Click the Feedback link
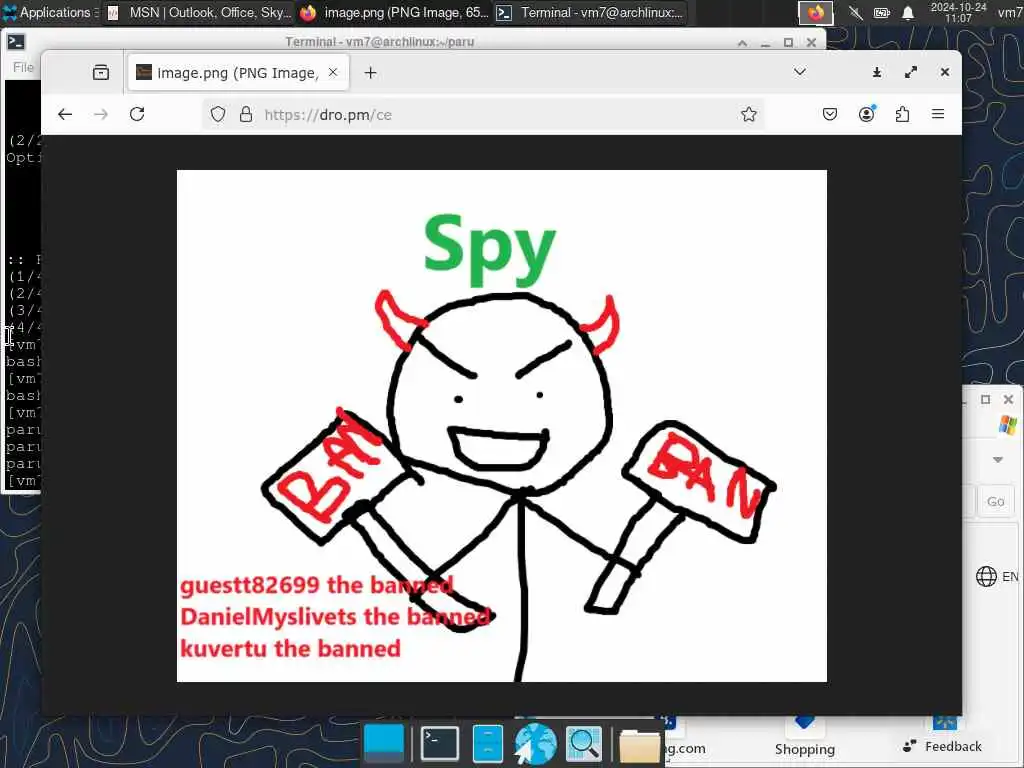The image size is (1024, 768). click(942, 746)
